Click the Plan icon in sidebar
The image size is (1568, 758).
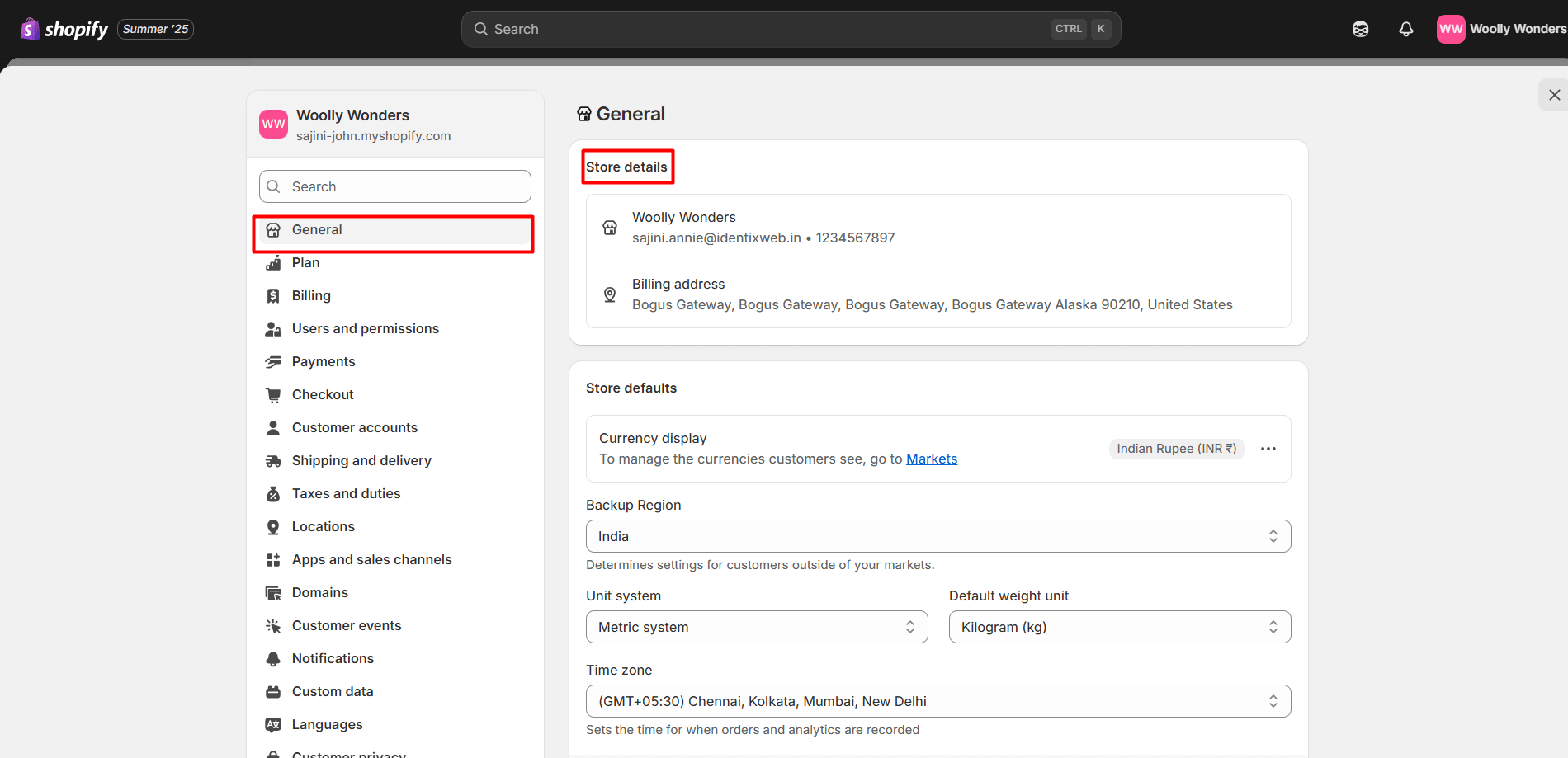tap(273, 263)
